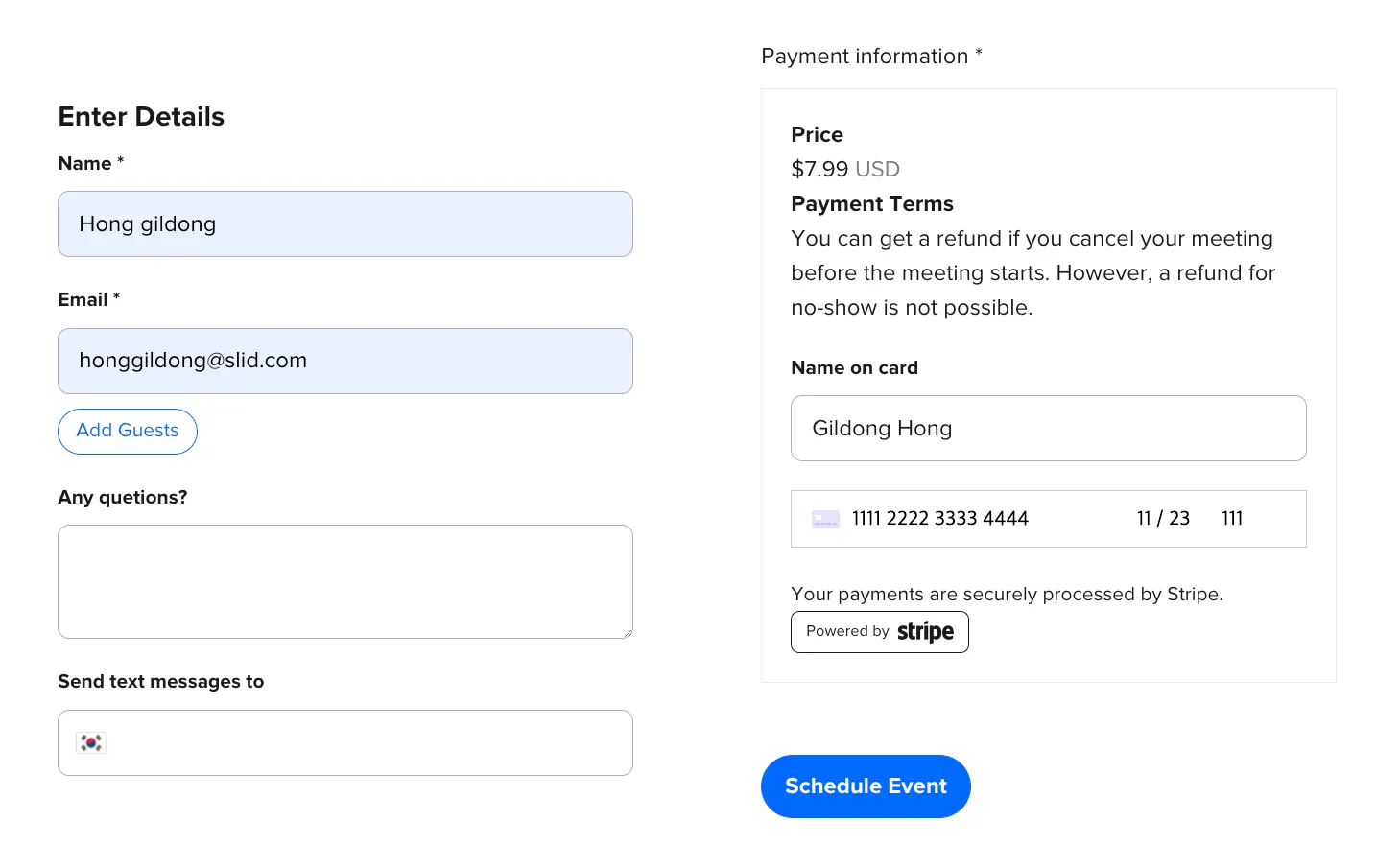Click the Send text messages to label
The image size is (1400, 868).
pyautogui.click(x=161, y=682)
